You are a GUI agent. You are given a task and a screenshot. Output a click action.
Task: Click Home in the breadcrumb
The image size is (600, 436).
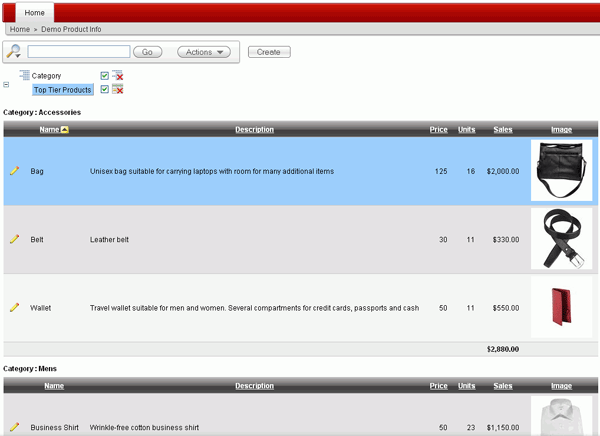[x=20, y=29]
